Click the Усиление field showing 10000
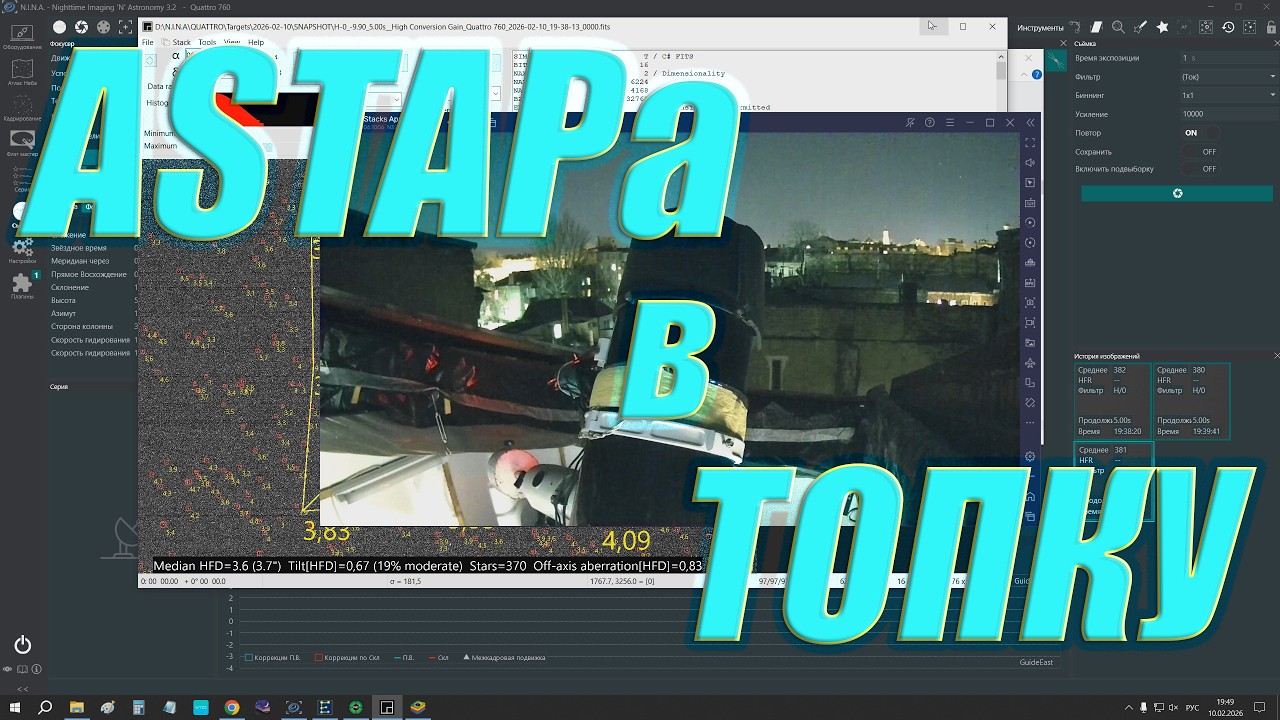 click(x=1228, y=114)
